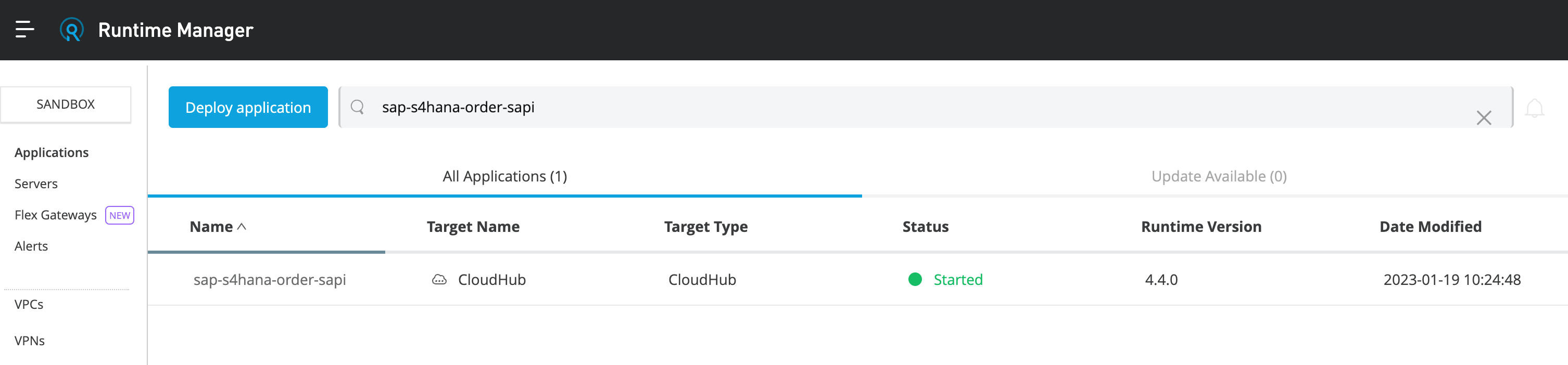Sort by the Date Modified column
Screen dimensions: 1568x365
pos(1431,227)
